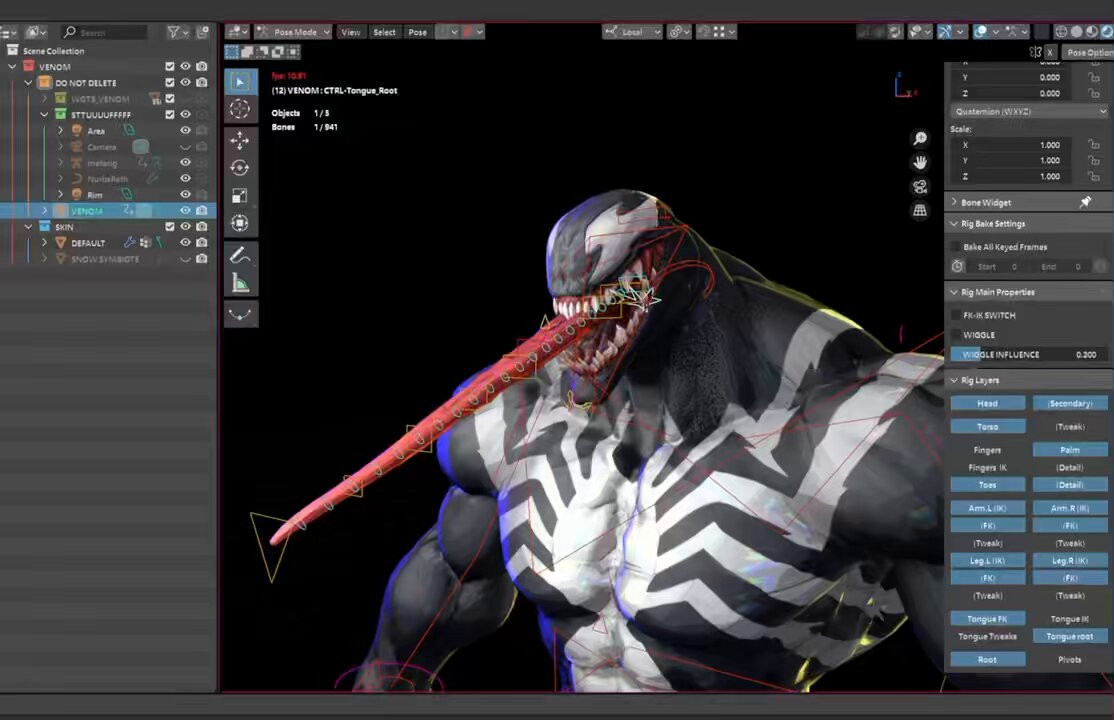Toggle the Head rig layer

(x=988, y=403)
